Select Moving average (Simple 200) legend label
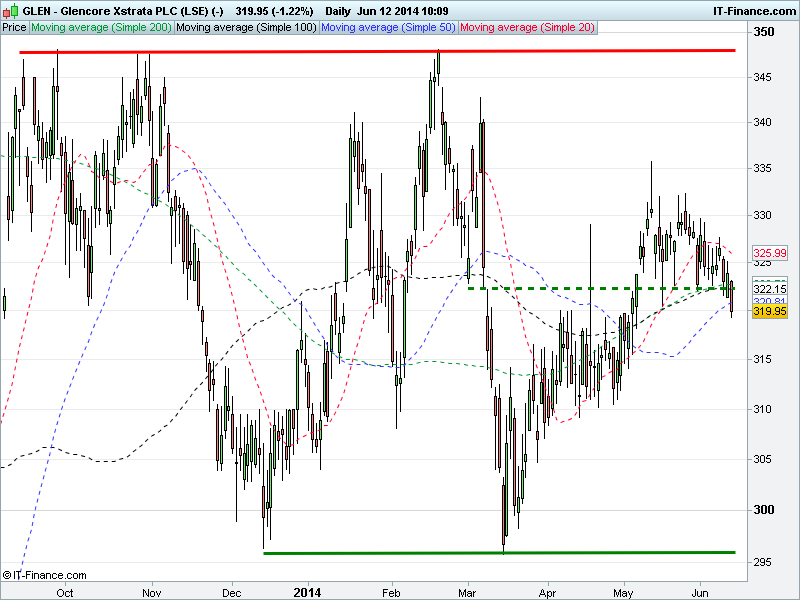800x600 pixels. pyautogui.click(x=101, y=28)
